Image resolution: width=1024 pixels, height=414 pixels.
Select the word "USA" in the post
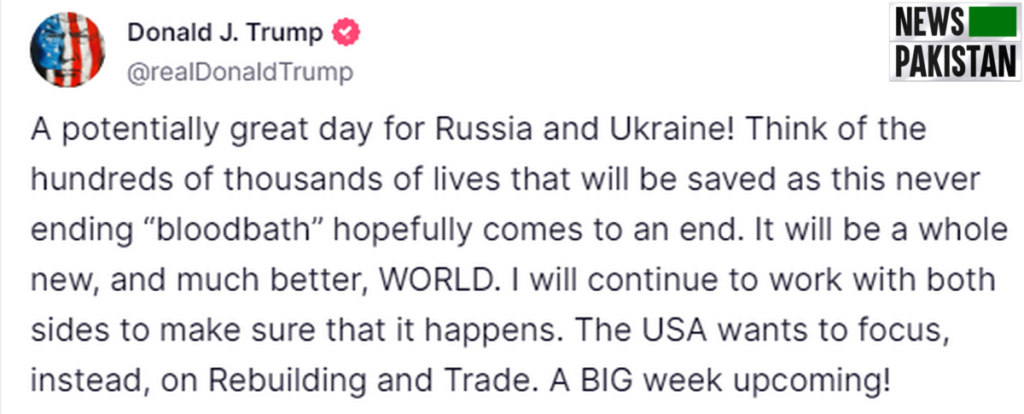click(679, 332)
